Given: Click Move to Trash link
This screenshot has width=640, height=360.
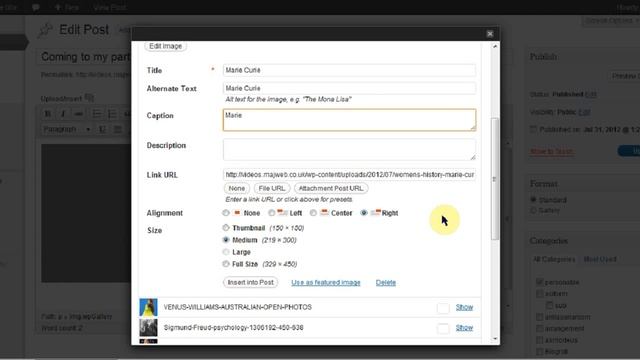Looking at the screenshot, I should click(x=552, y=151).
